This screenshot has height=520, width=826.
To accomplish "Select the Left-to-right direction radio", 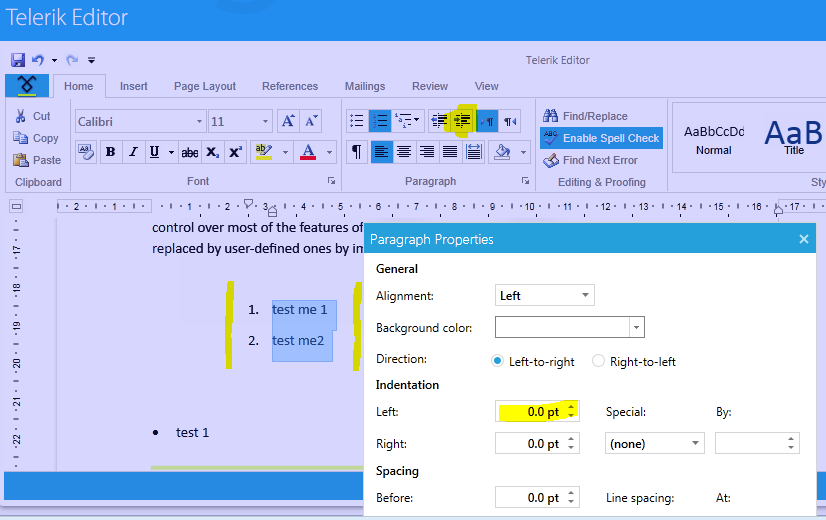I will pyautogui.click(x=497, y=361).
